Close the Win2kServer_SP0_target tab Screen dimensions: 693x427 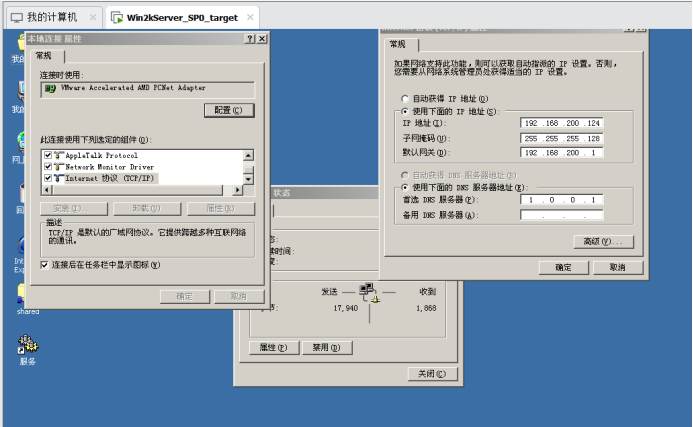pos(250,17)
